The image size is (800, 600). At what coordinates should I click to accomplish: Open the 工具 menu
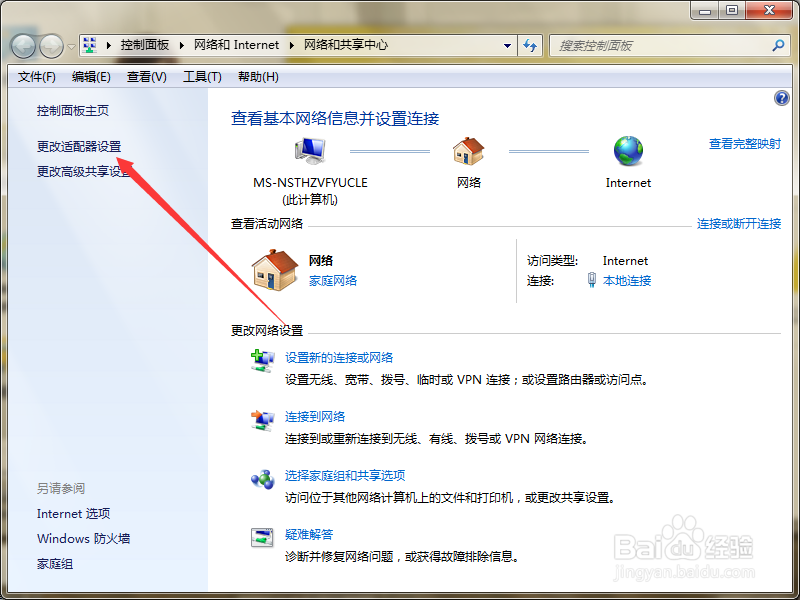[x=200, y=76]
